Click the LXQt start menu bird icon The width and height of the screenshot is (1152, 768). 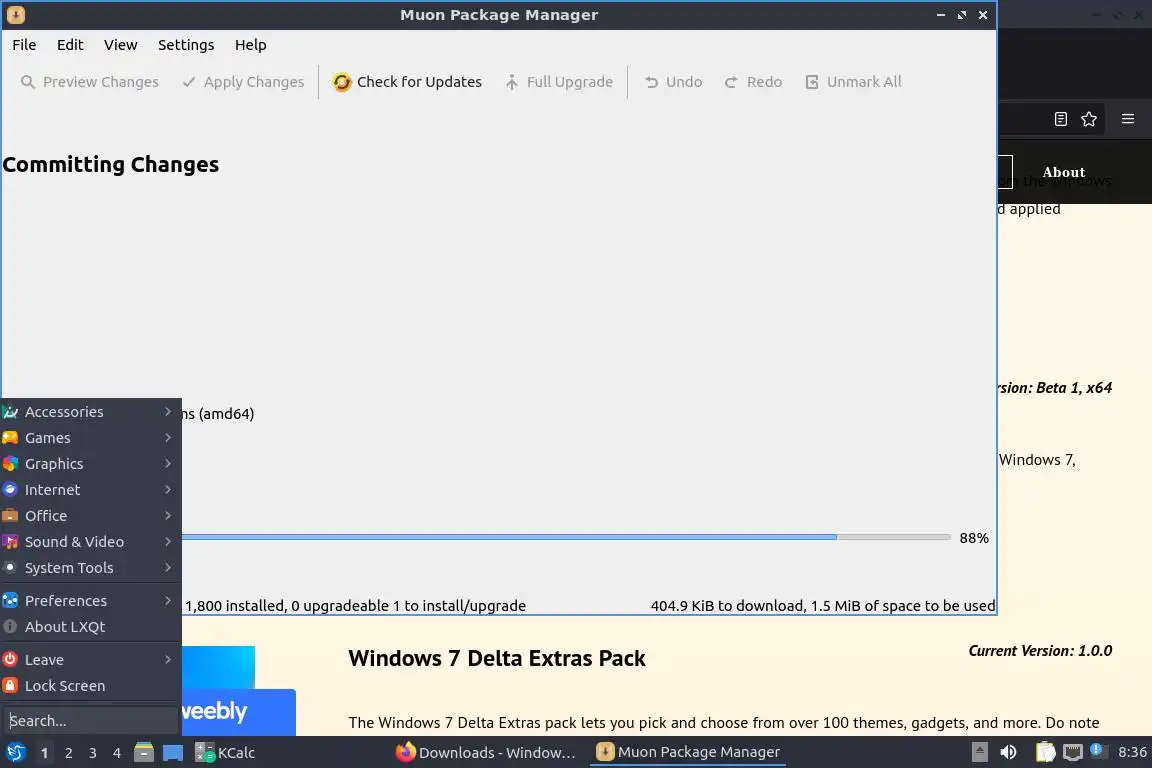click(x=15, y=753)
